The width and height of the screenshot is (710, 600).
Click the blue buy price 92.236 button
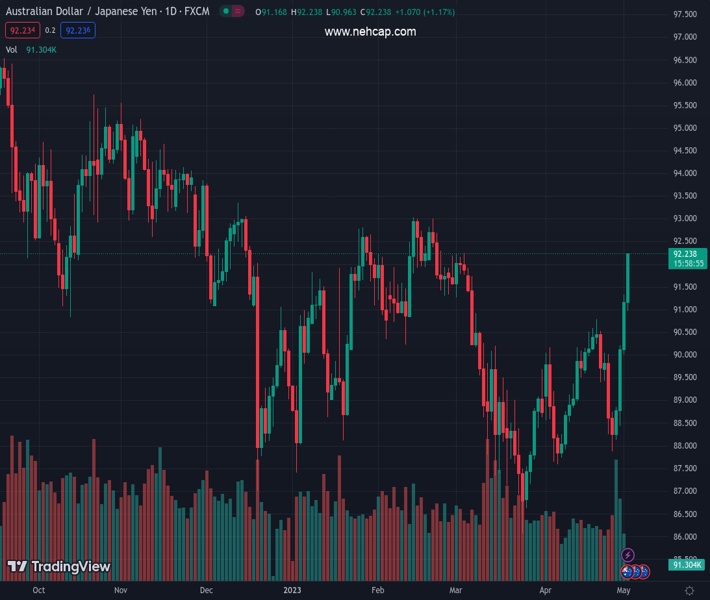79,31
